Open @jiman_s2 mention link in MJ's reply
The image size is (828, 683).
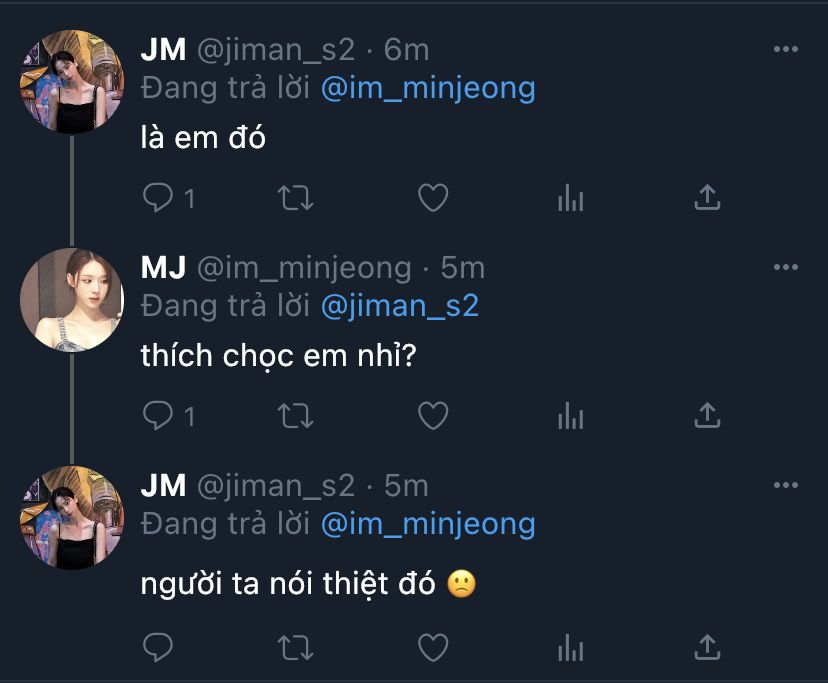coord(400,306)
